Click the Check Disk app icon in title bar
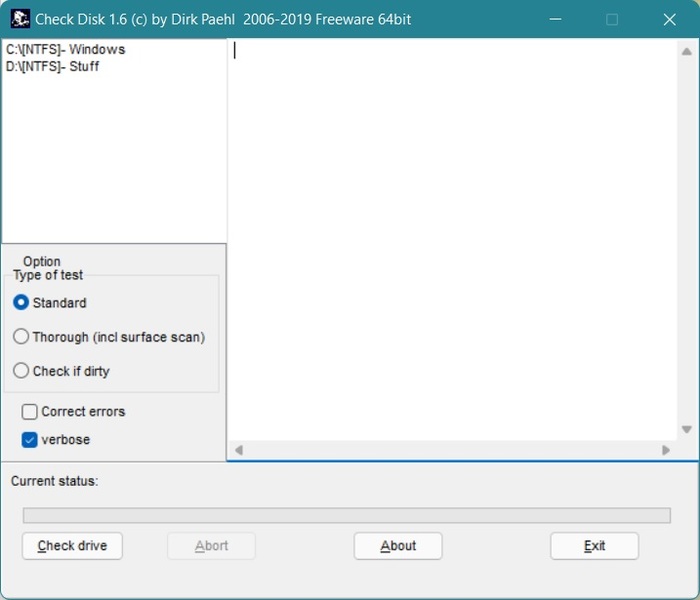 click(19, 20)
